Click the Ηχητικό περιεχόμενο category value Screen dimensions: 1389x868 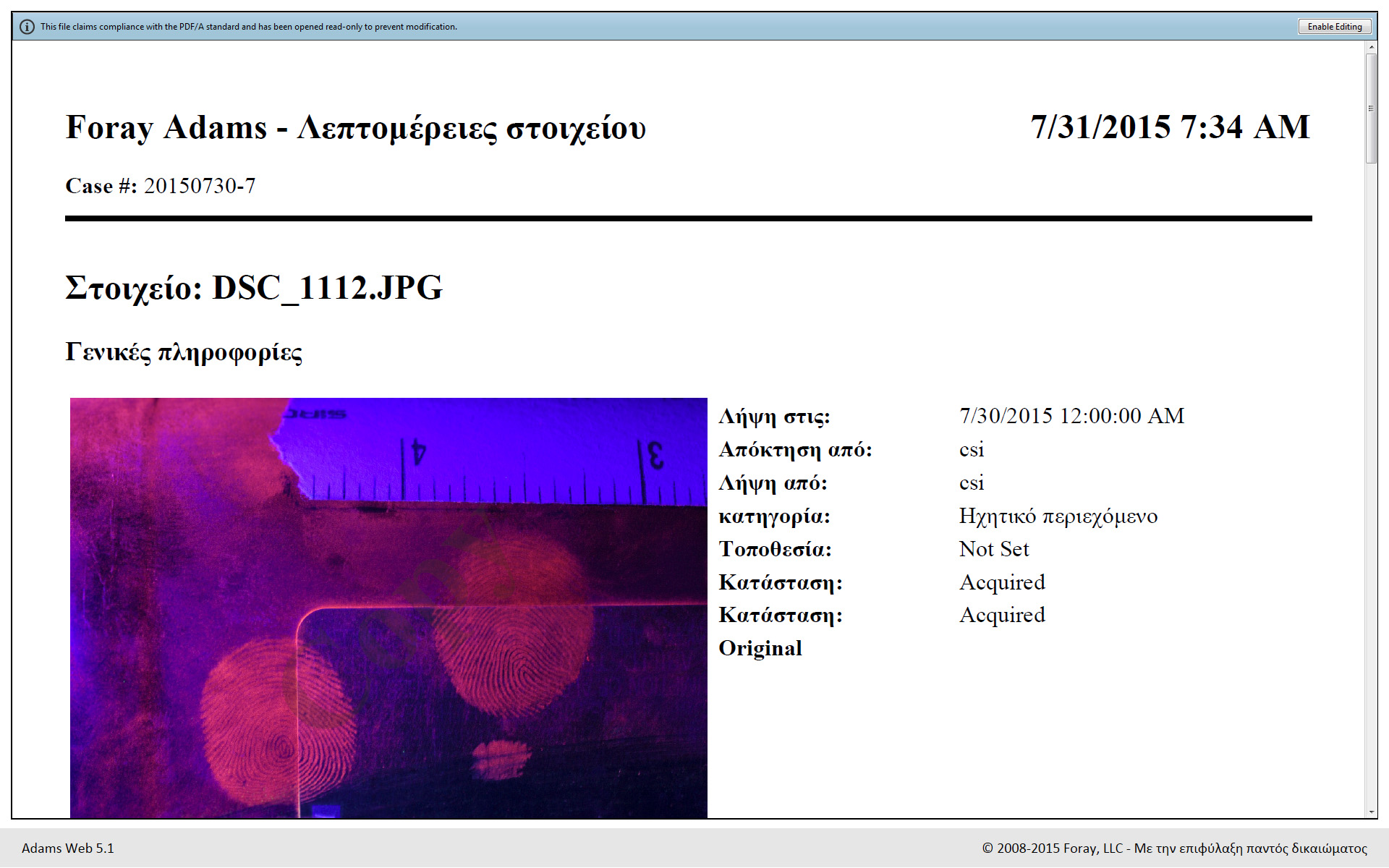(1058, 516)
